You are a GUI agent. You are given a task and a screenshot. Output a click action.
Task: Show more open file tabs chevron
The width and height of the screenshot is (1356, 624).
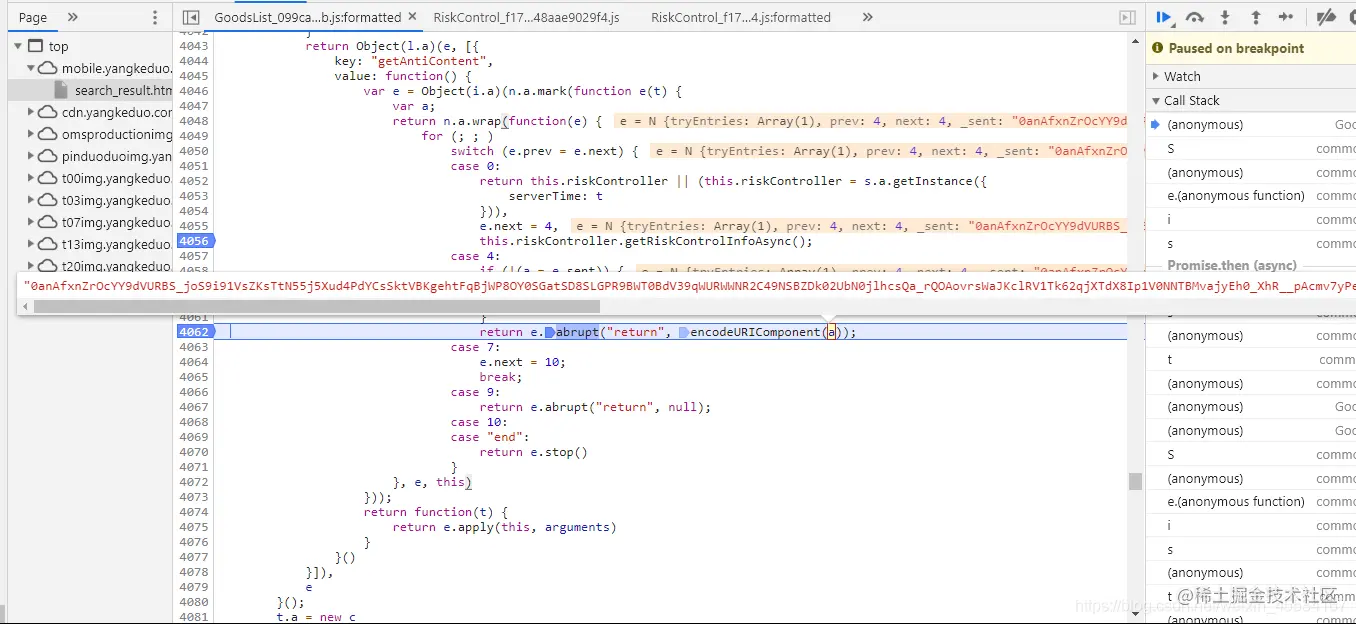(867, 17)
